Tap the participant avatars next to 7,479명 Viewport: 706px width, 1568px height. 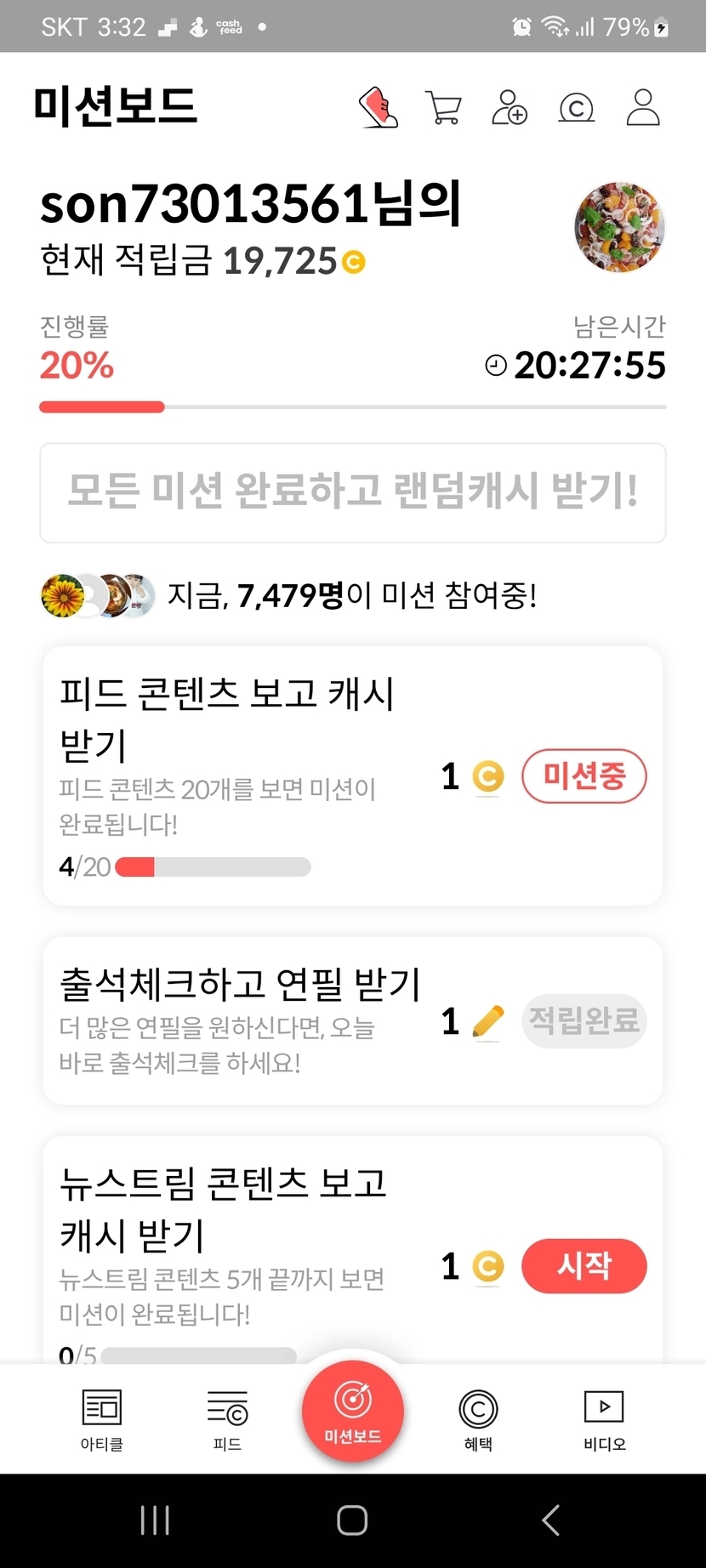(x=99, y=595)
